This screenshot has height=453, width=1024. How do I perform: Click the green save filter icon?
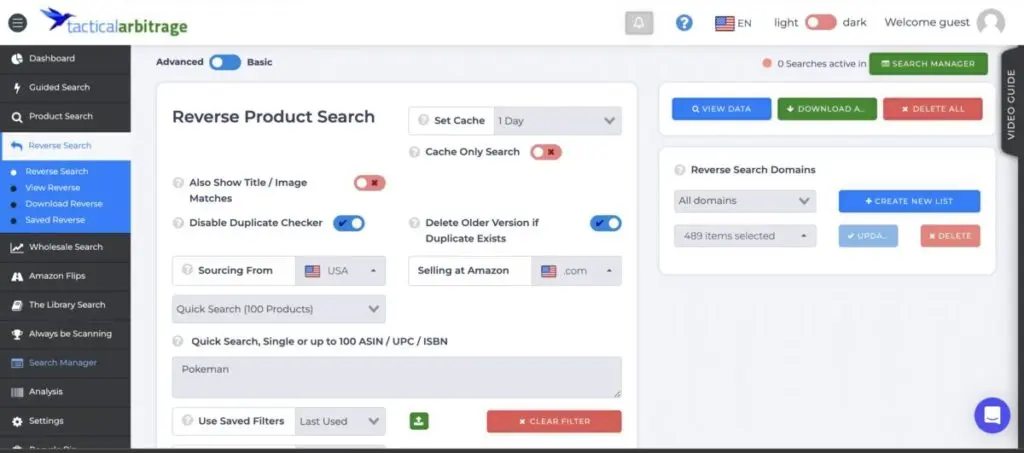click(x=419, y=421)
